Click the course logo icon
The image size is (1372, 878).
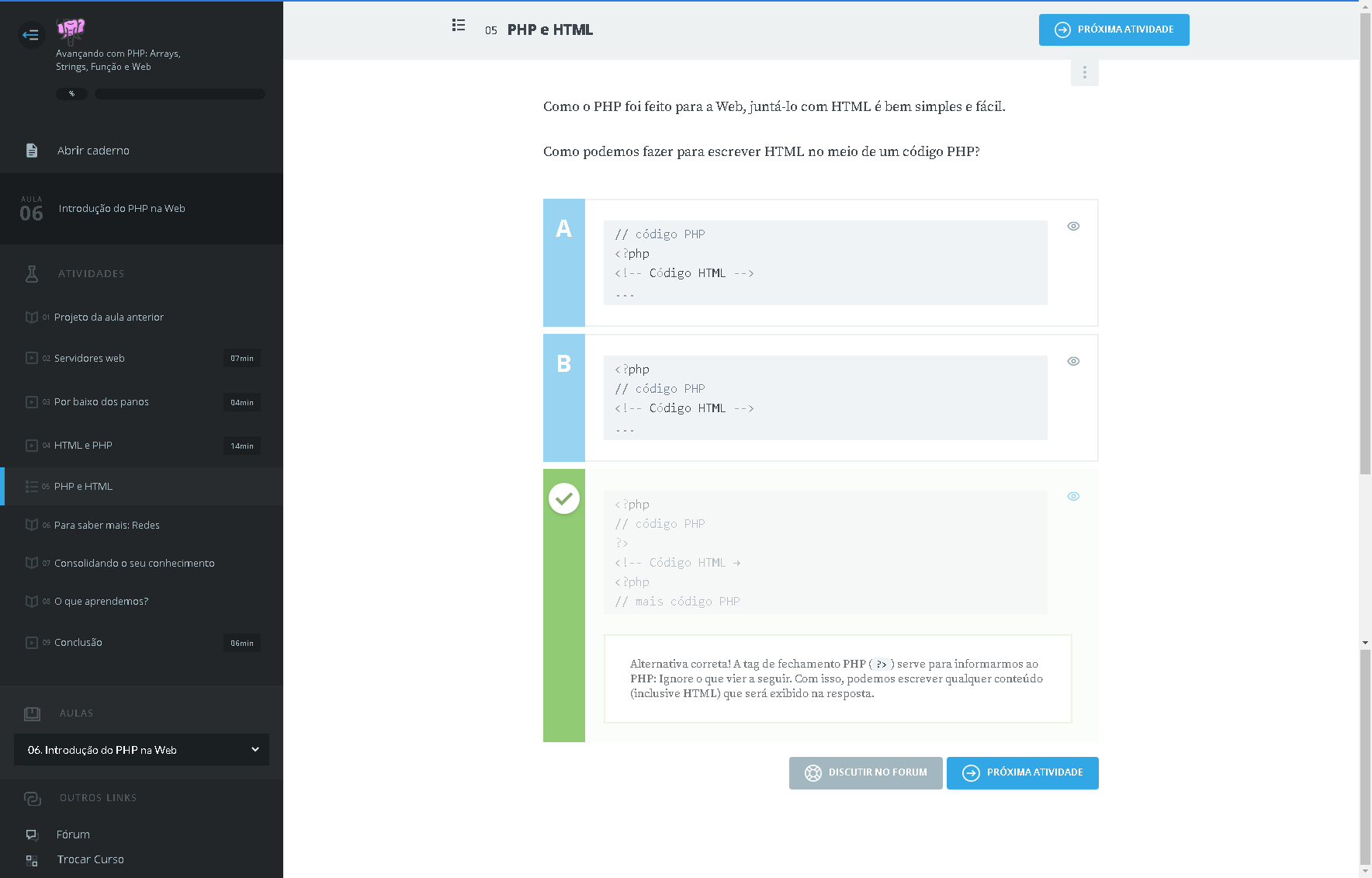click(71, 30)
